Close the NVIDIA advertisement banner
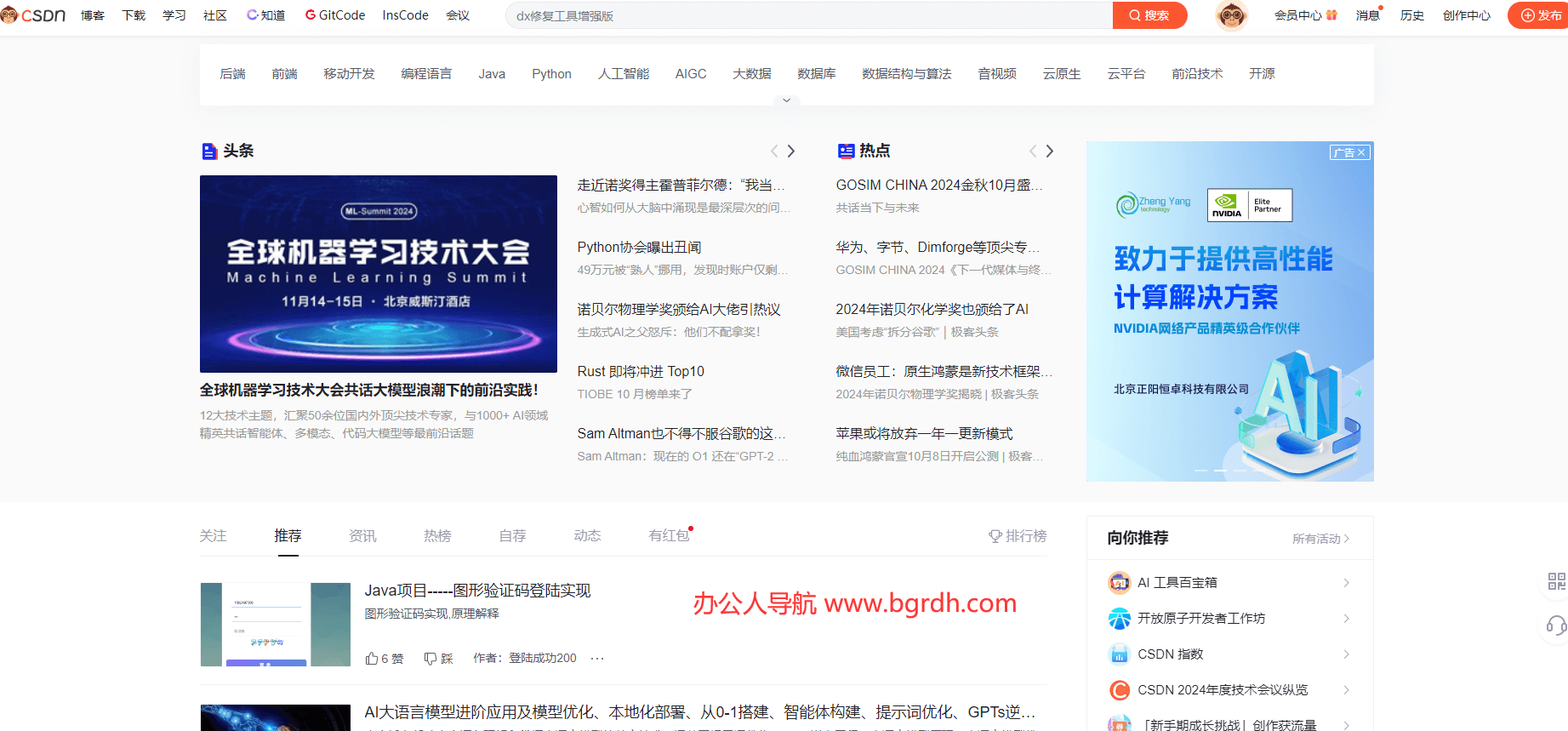 [1361, 152]
